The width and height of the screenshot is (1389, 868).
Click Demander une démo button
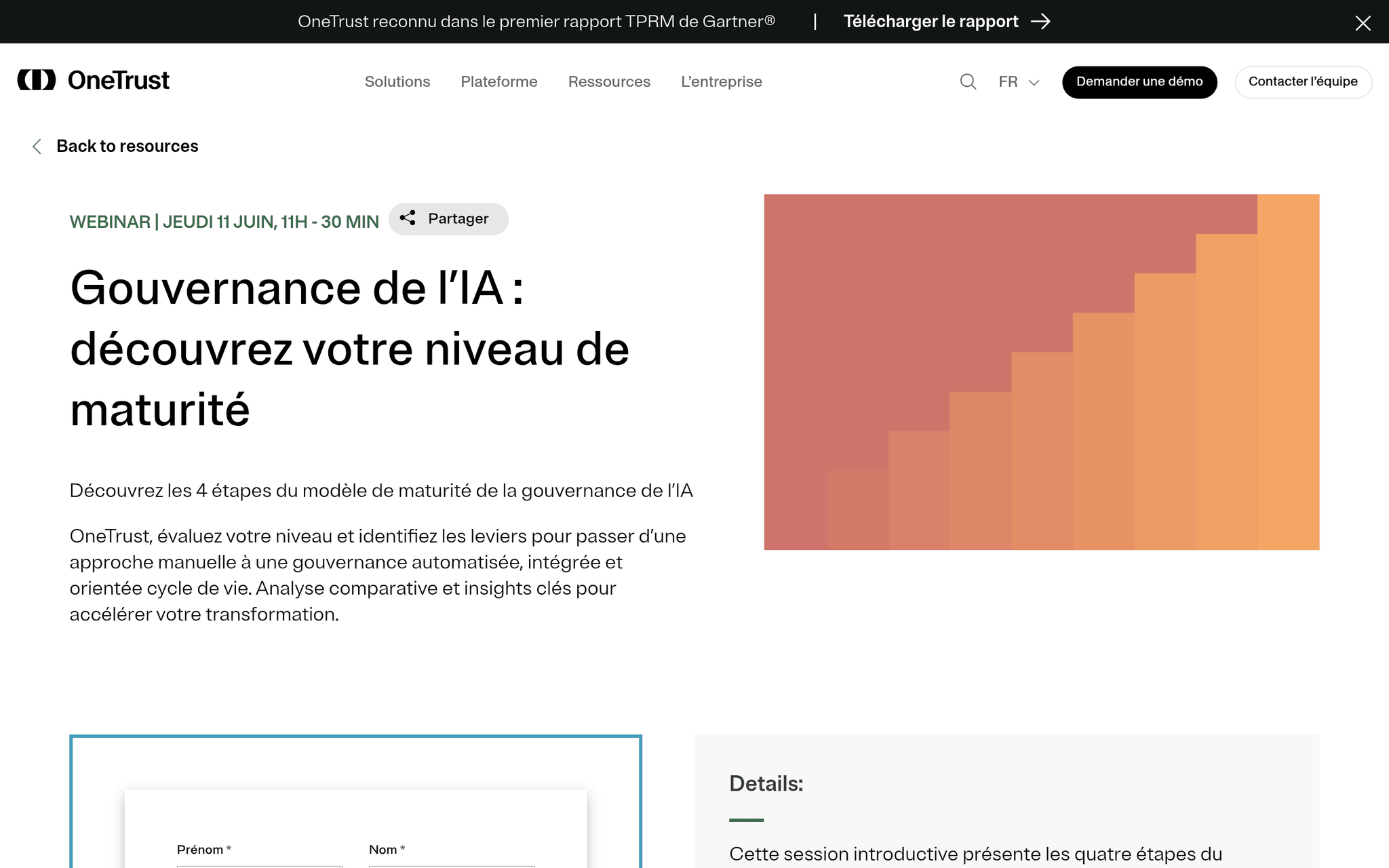1139,82
